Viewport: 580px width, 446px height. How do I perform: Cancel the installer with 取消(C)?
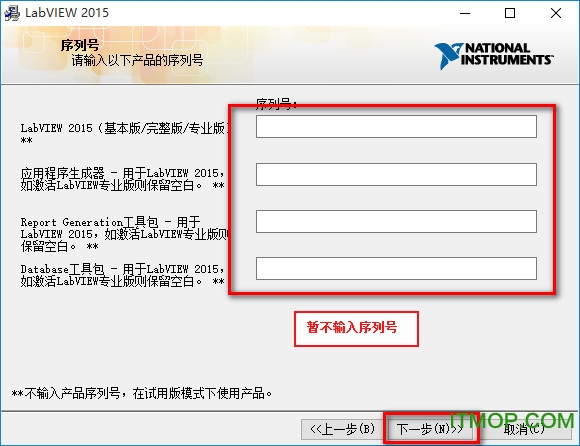tap(524, 429)
